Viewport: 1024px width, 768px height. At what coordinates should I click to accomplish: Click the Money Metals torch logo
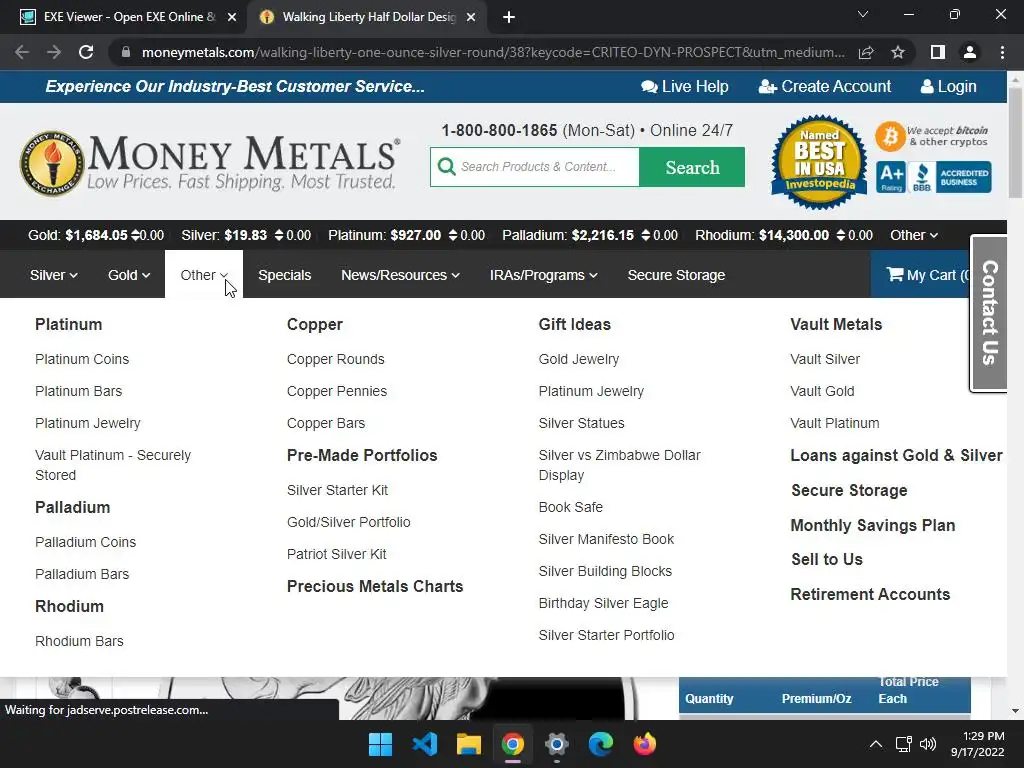(52, 163)
